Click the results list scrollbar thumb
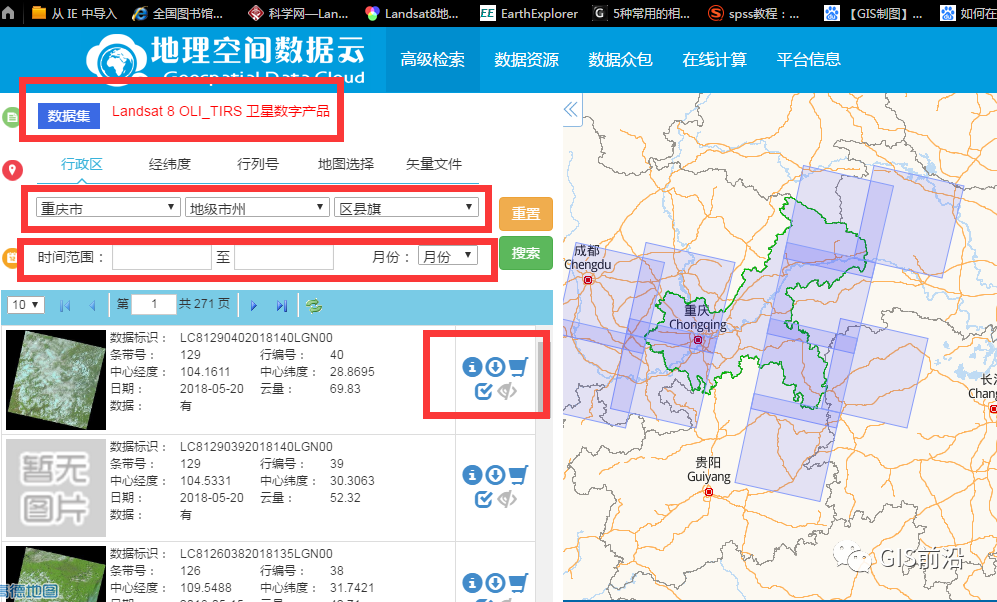Screen dimensions: 997x602 click(540, 376)
